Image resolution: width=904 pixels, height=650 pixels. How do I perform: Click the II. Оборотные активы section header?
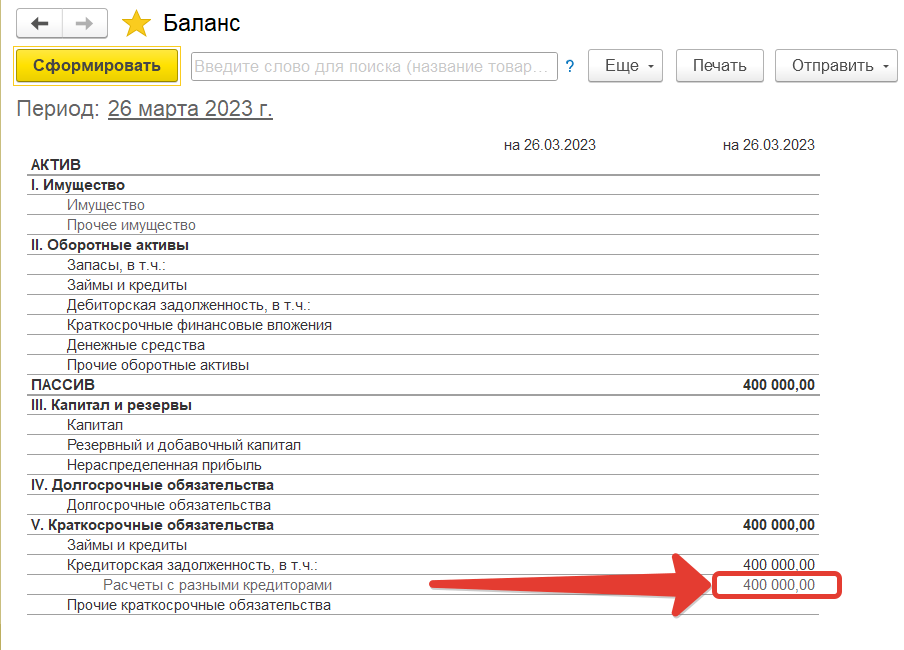click(x=110, y=245)
